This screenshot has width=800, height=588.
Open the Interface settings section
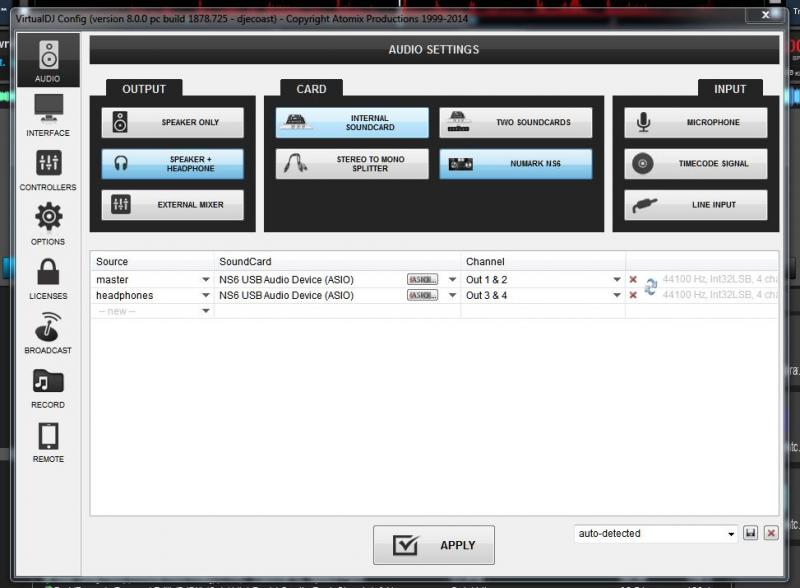click(x=48, y=115)
